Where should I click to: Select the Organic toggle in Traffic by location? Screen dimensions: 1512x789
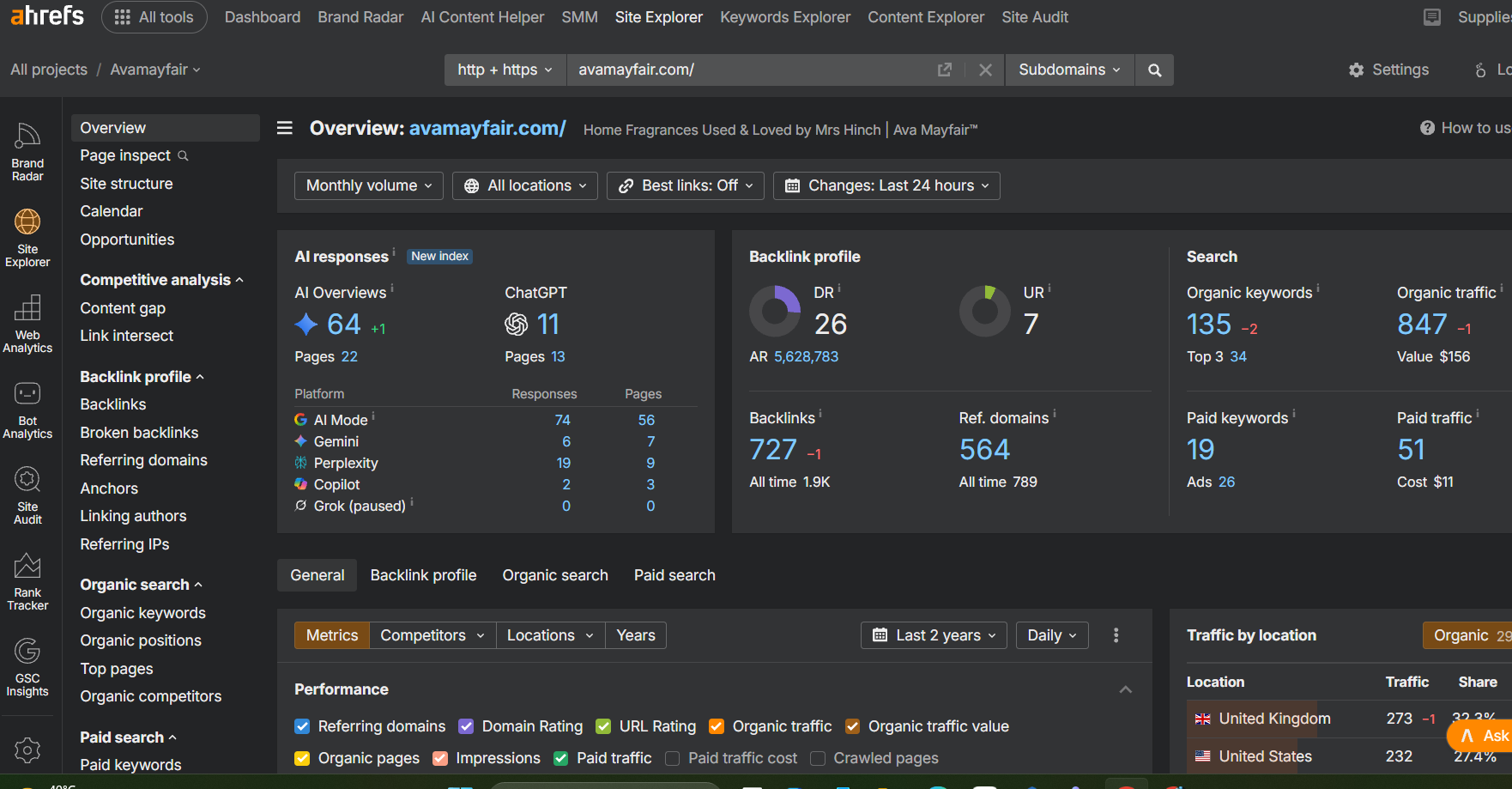[1467, 635]
